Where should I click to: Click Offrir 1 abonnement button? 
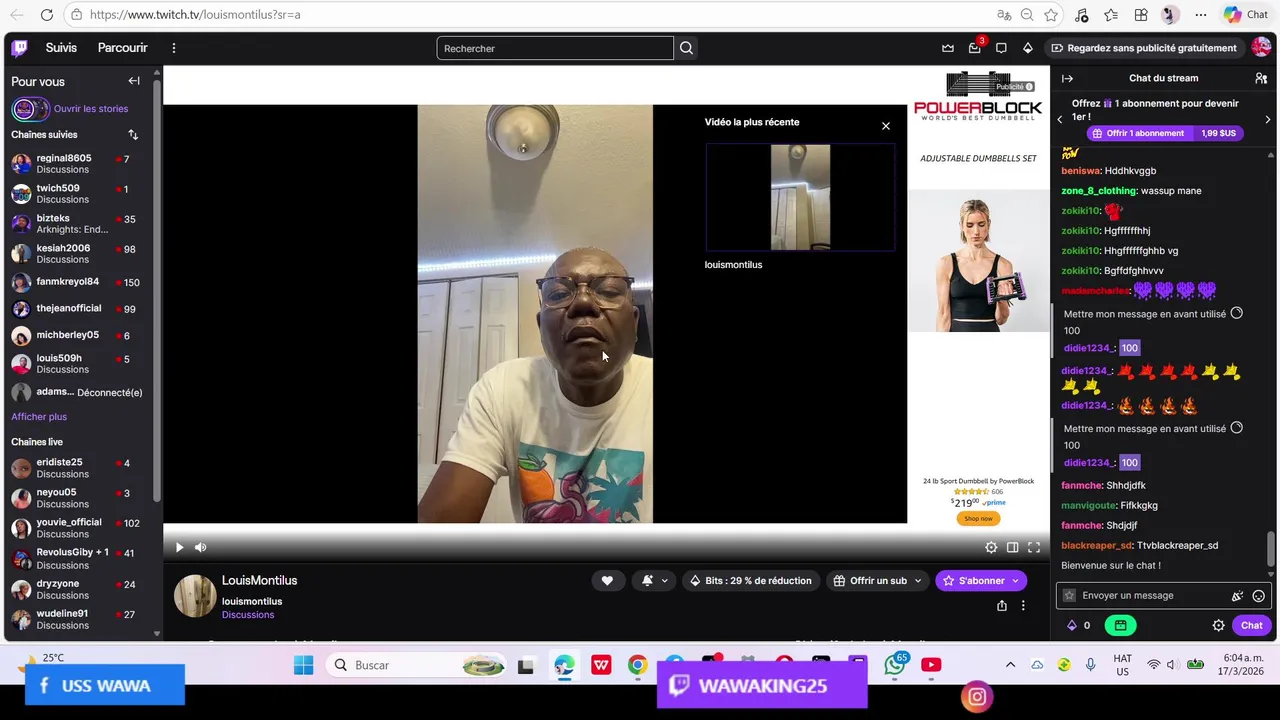(x=1137, y=133)
